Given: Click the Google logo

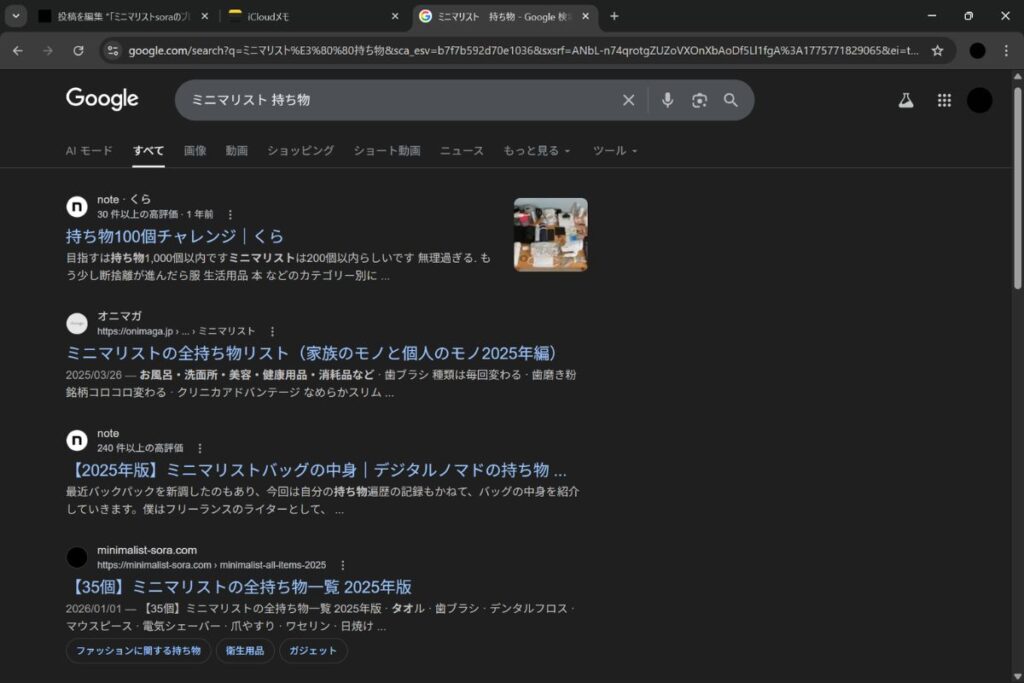Looking at the screenshot, I should click(102, 99).
